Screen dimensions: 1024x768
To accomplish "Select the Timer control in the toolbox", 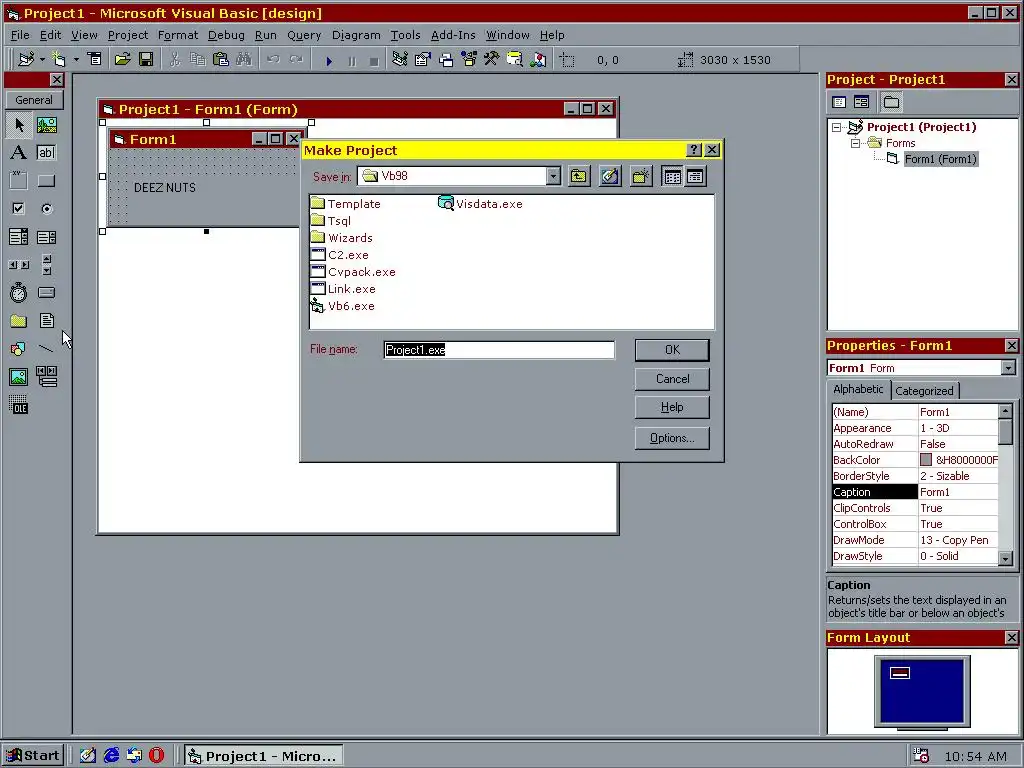I will 19,293.
